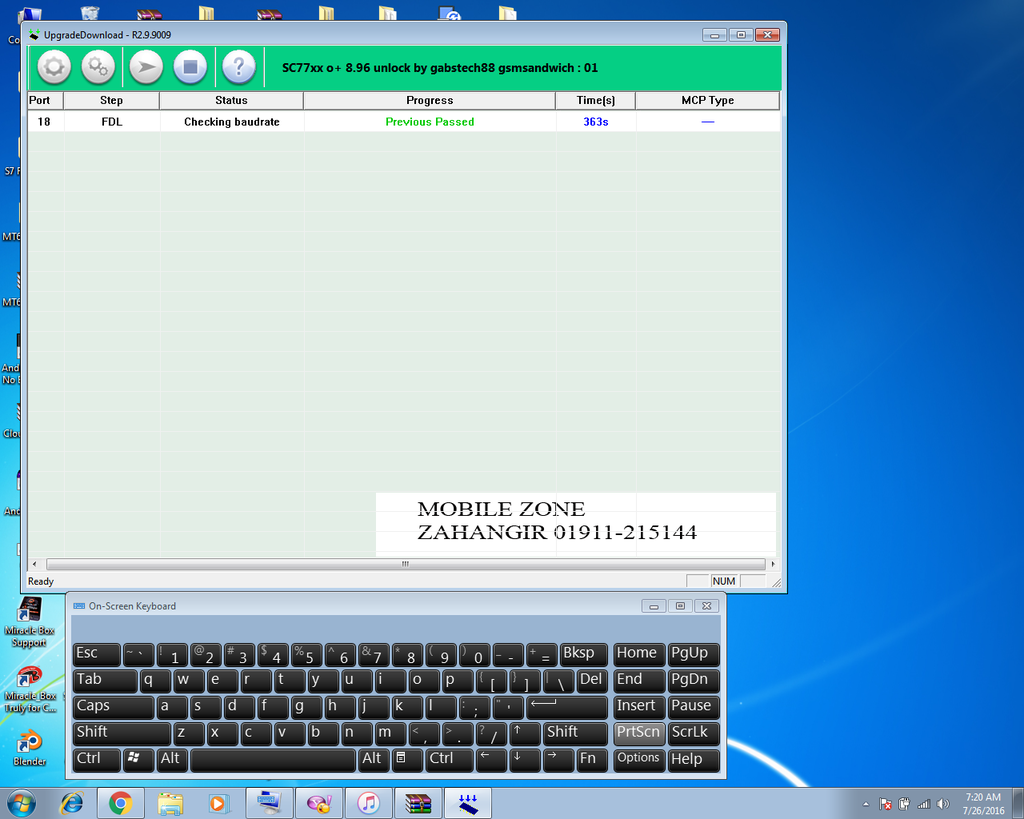Click the Load Packet gear icon

(54, 68)
